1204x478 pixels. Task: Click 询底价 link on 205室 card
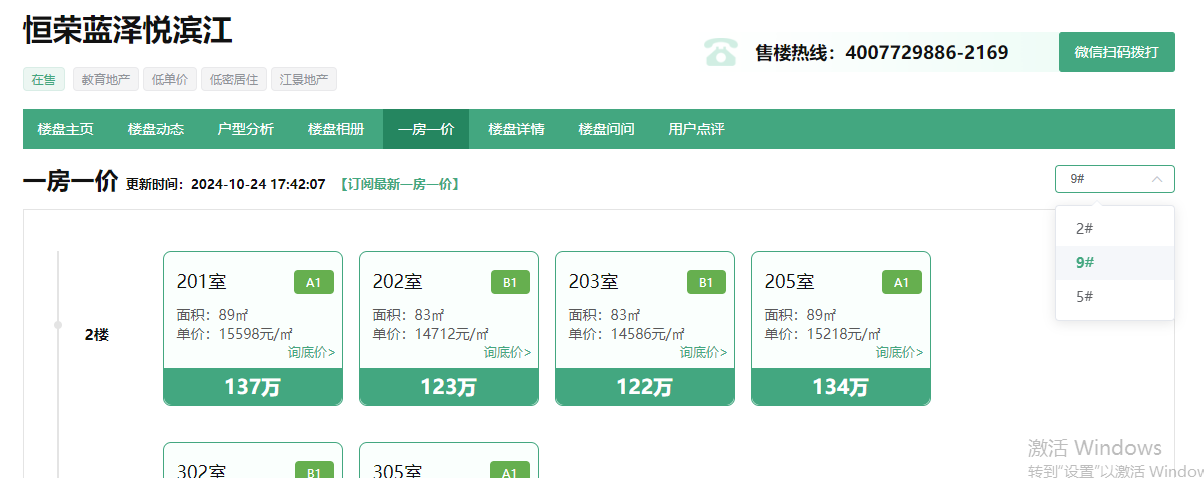coord(900,352)
